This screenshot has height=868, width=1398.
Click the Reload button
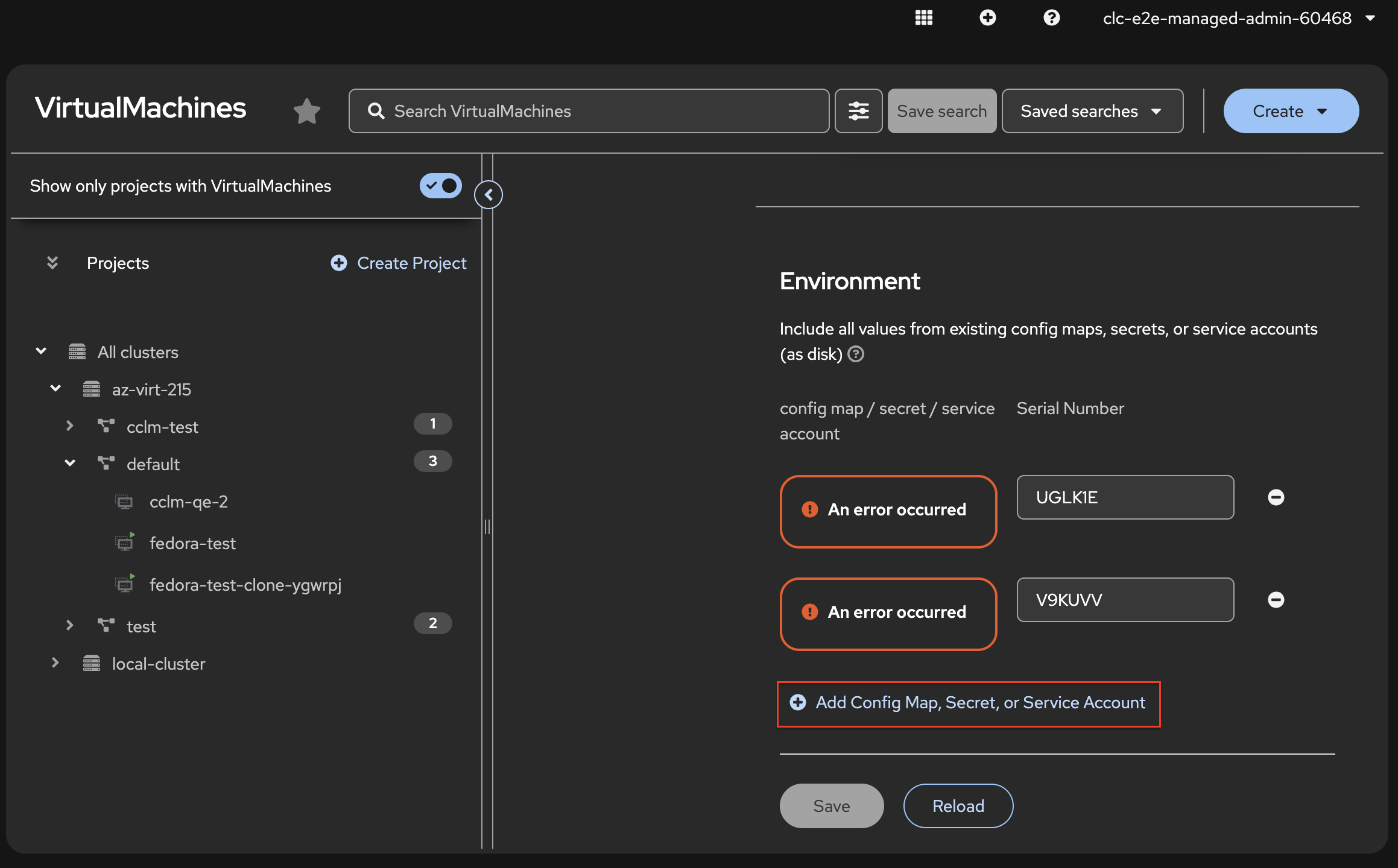pos(958,806)
